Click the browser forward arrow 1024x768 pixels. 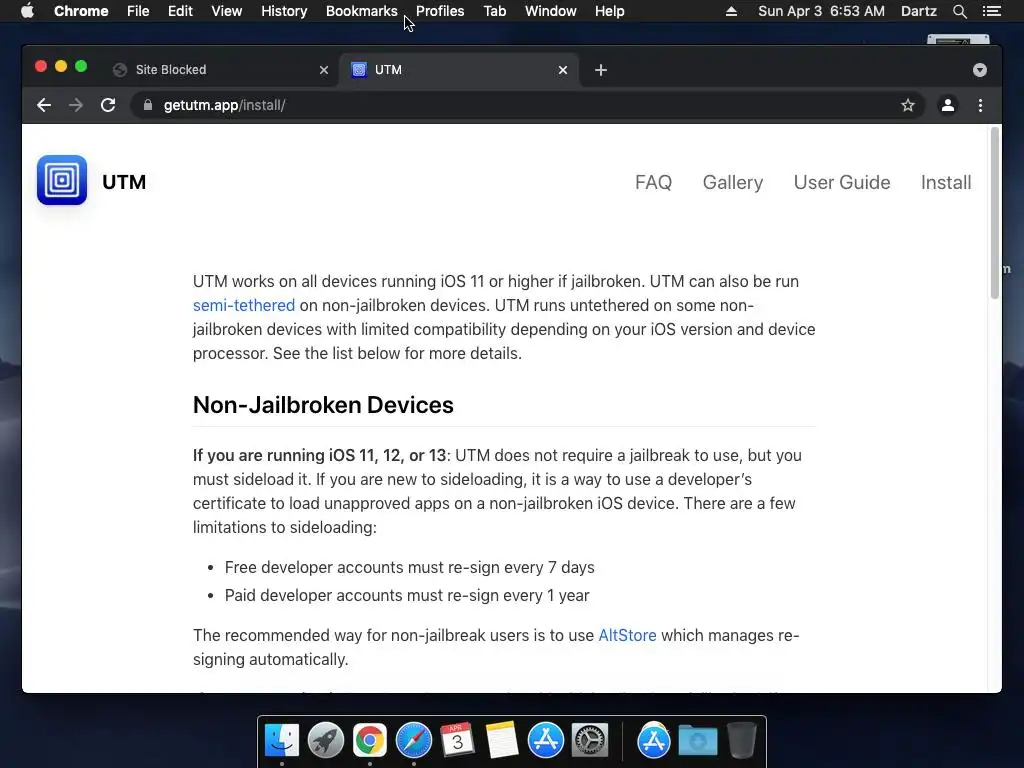point(76,105)
